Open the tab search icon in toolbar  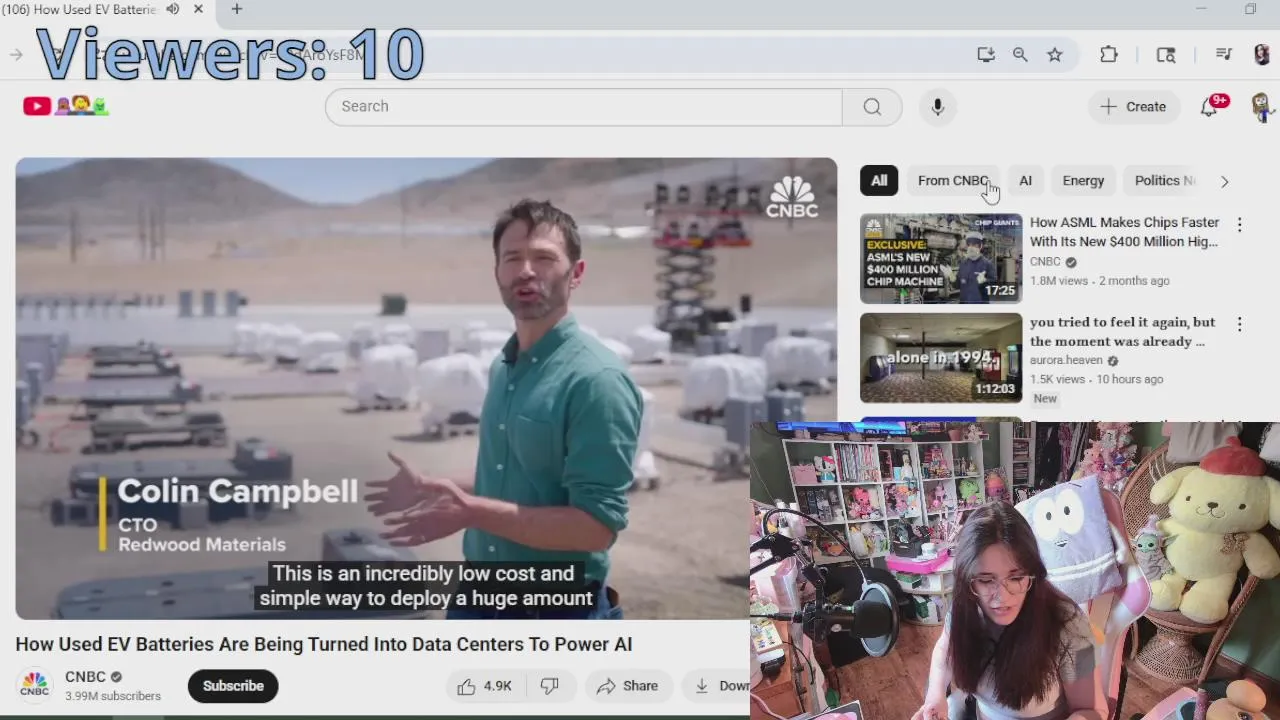click(1166, 55)
